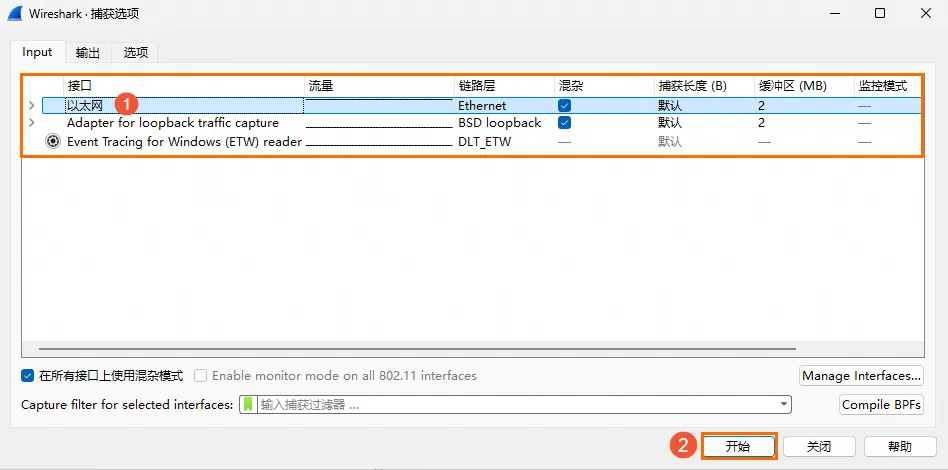The image size is (948, 470).
Task: Toggle promiscuous checkbox for loopback adapter row
Action: (564, 123)
